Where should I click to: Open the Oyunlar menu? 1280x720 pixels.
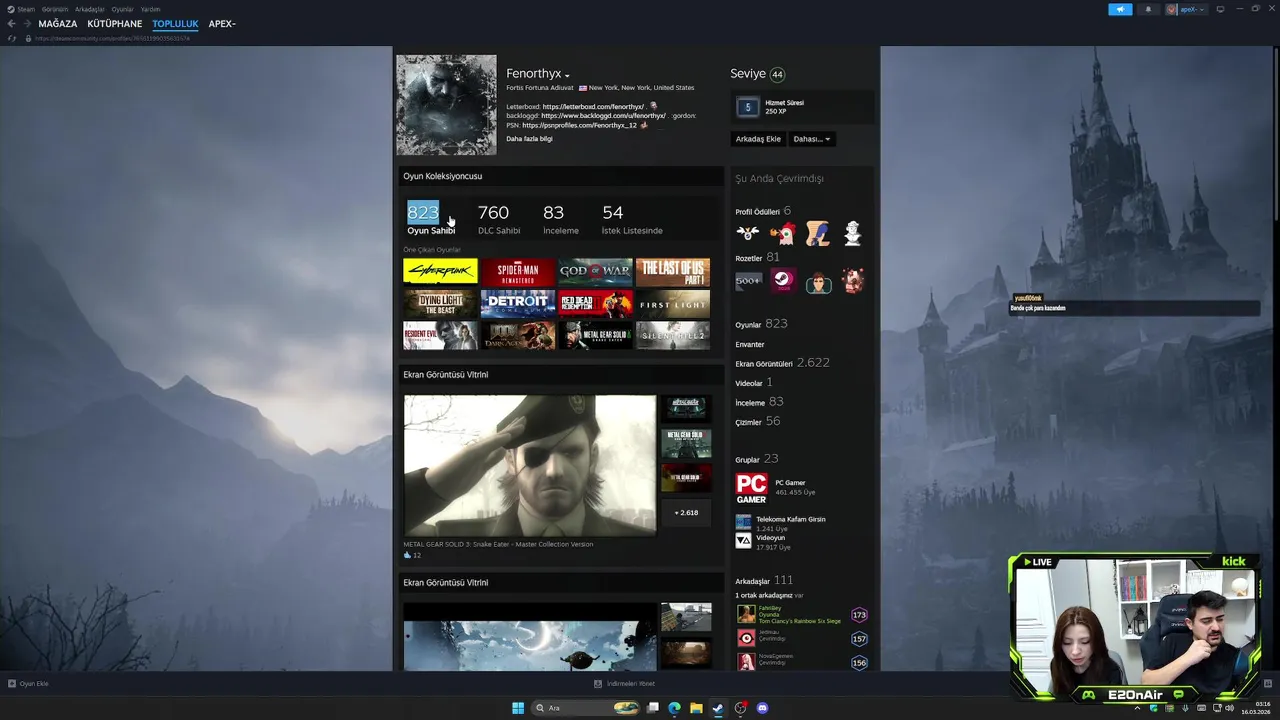pyautogui.click(x=122, y=9)
